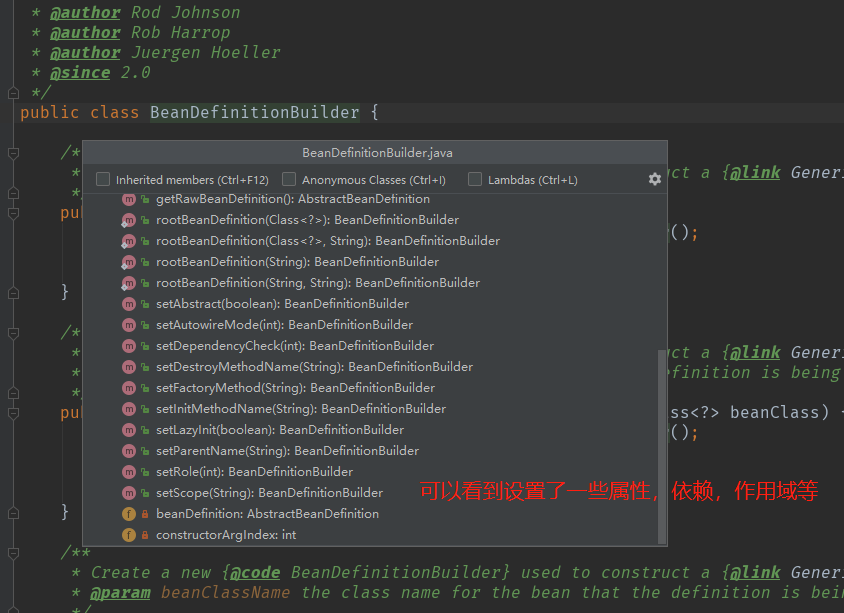Click the @author tag before Juergen Hoeller

(85, 52)
